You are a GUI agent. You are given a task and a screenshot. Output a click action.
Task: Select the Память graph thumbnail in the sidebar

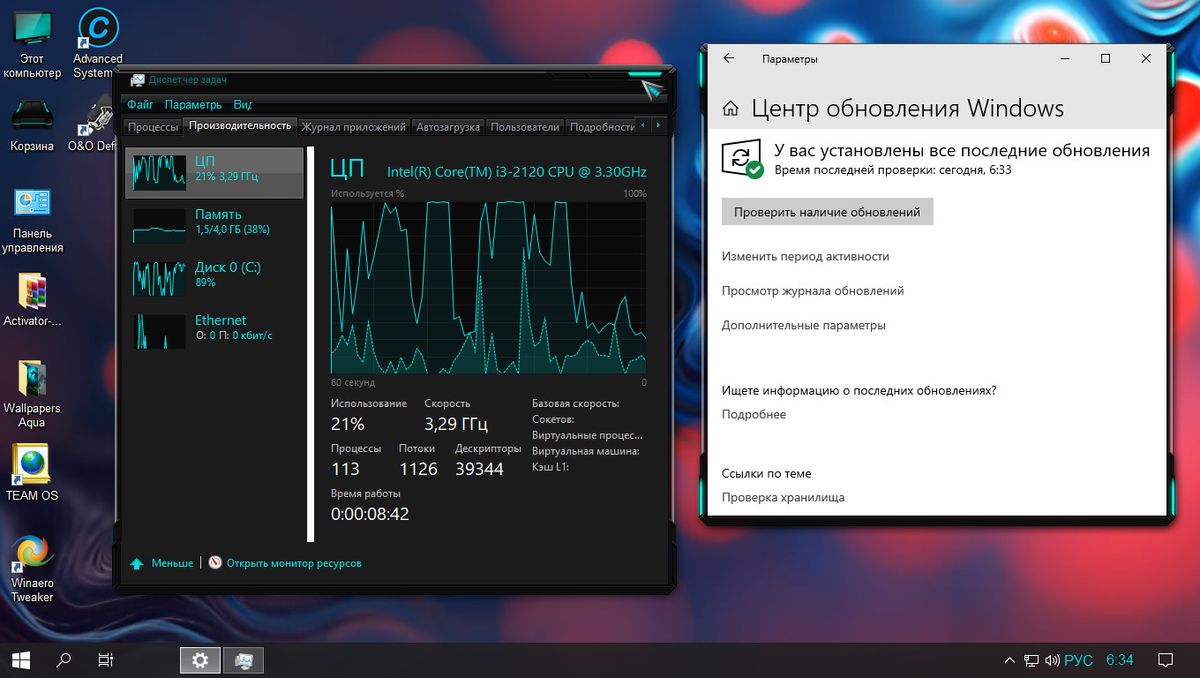pyautogui.click(x=160, y=226)
